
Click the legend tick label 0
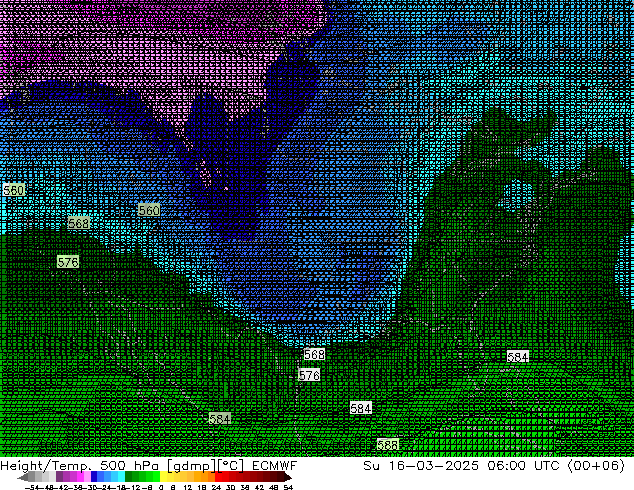tap(161, 488)
